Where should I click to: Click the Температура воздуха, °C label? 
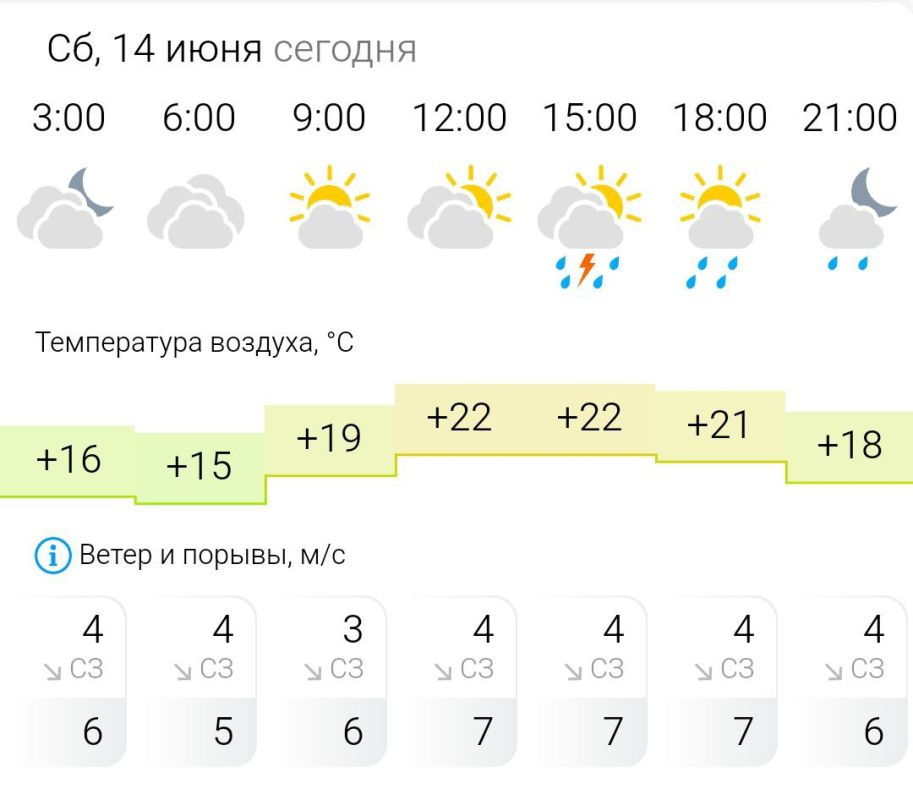click(194, 342)
